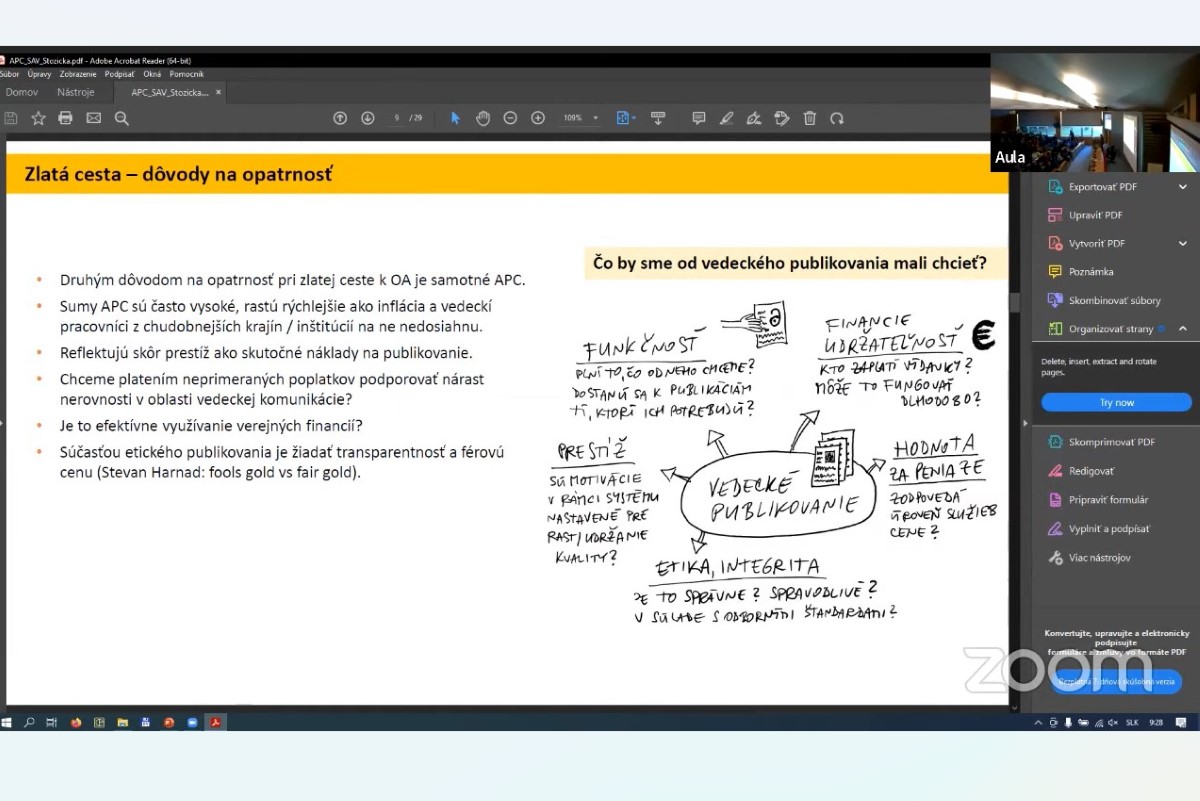1200x801 pixels.
Task: Go to previous page with up arrow
Action: tap(340, 118)
